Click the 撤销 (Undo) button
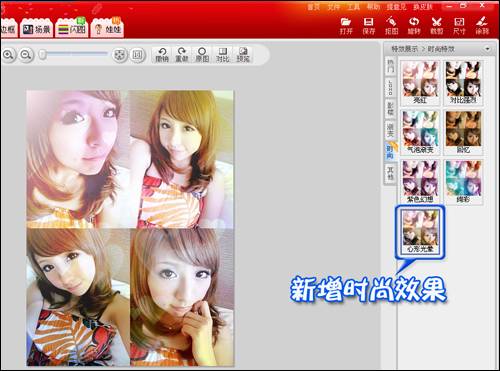 (x=162, y=55)
